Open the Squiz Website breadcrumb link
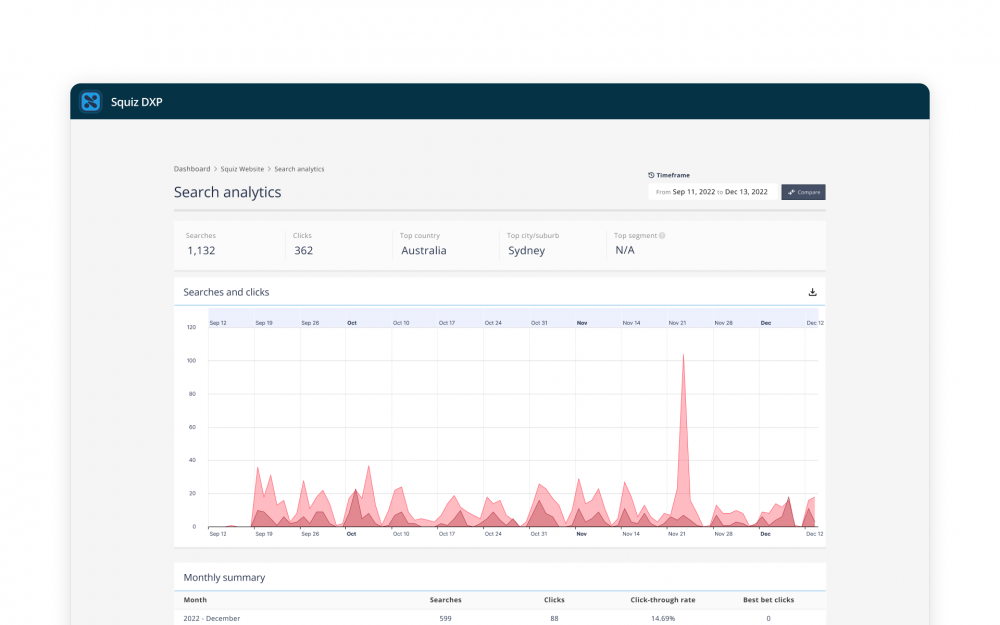 [242, 169]
